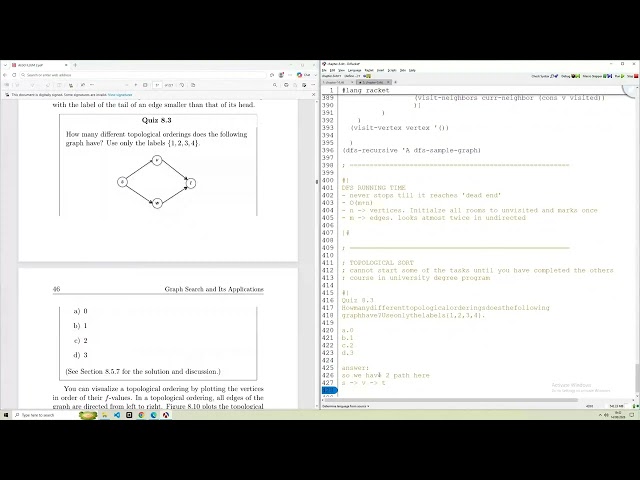
Task: Open DrRacket View menu
Action: click(341, 70)
